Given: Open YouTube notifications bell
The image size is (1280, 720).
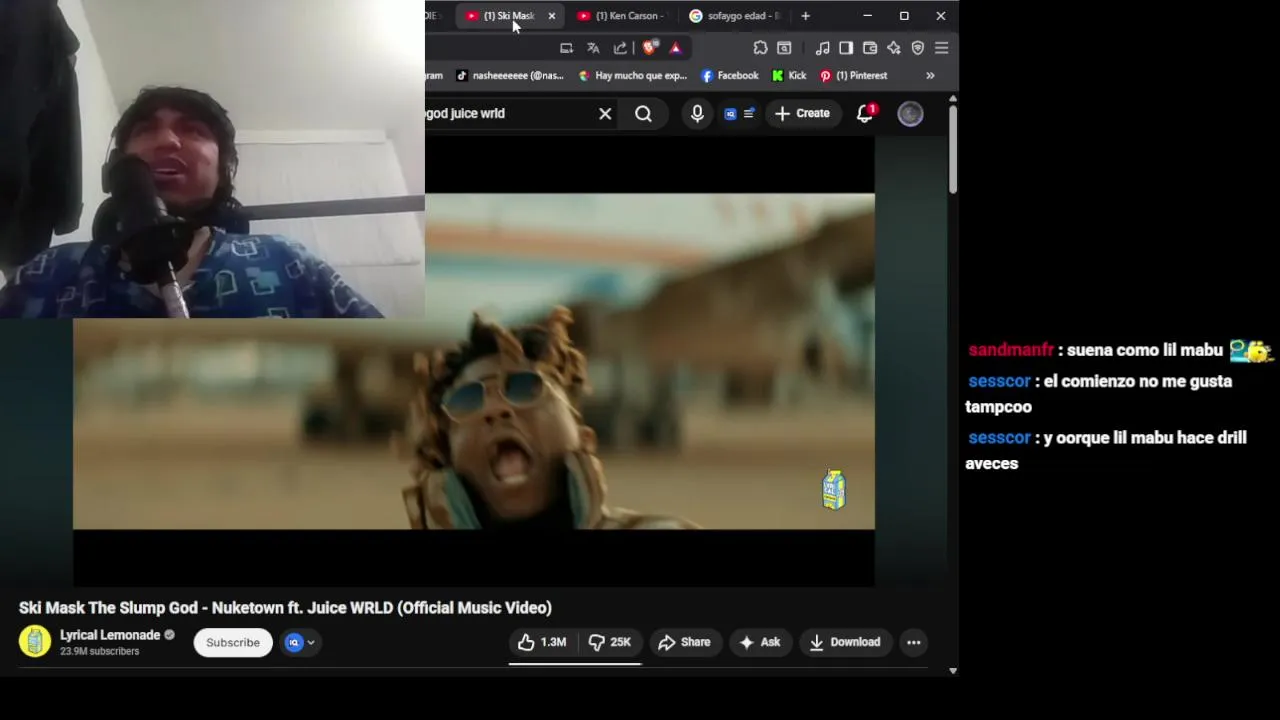Looking at the screenshot, I should click(x=865, y=113).
